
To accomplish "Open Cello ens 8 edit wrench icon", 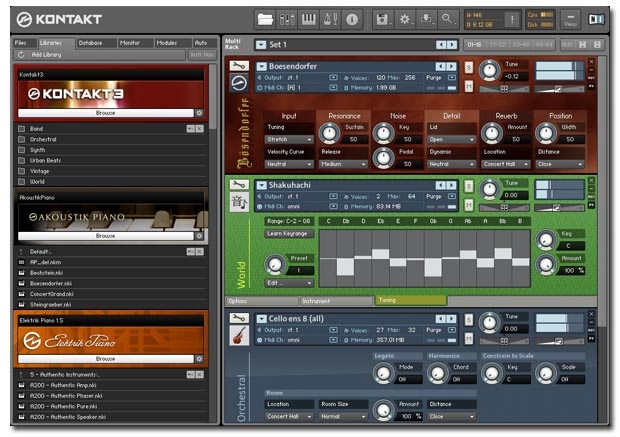I will click(x=239, y=318).
